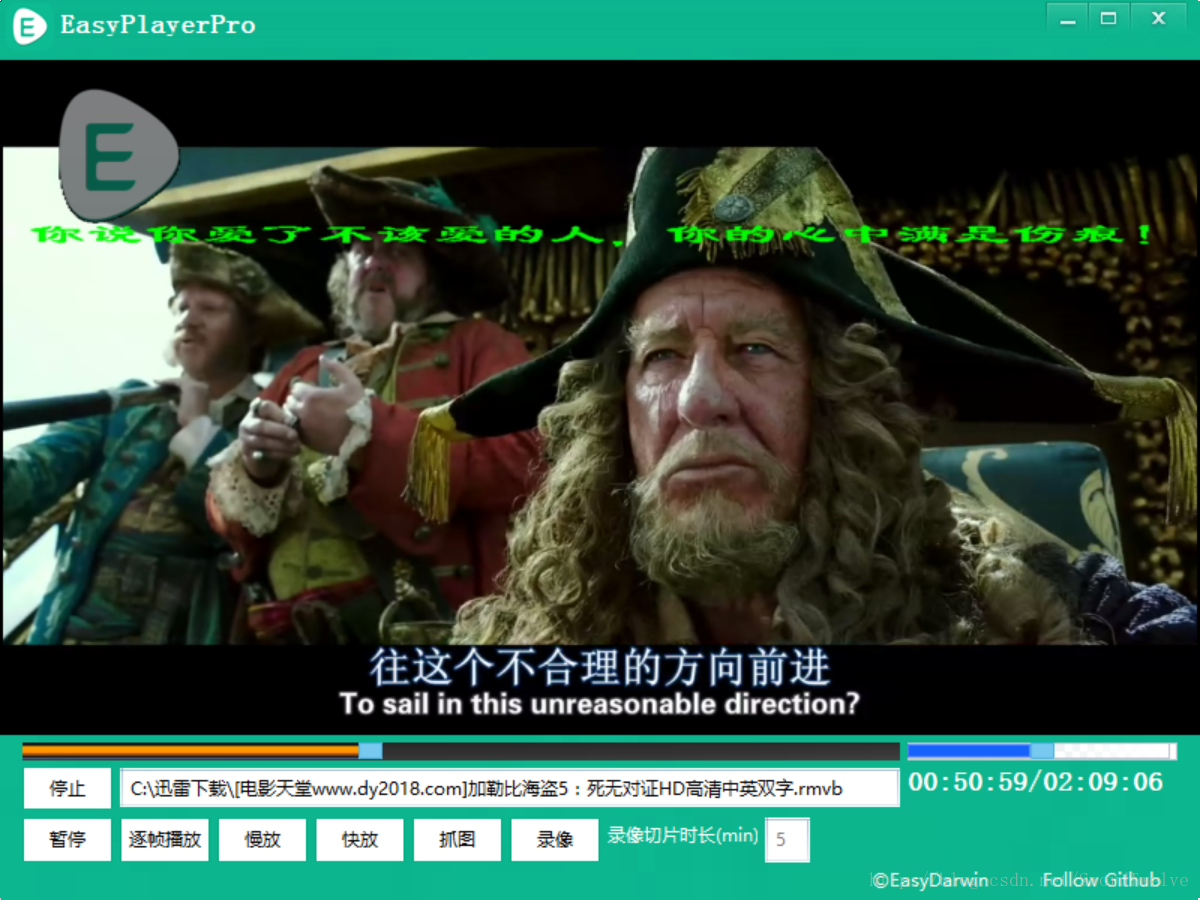Click the video display area
Viewport: 1200px width, 900px height.
click(x=600, y=397)
